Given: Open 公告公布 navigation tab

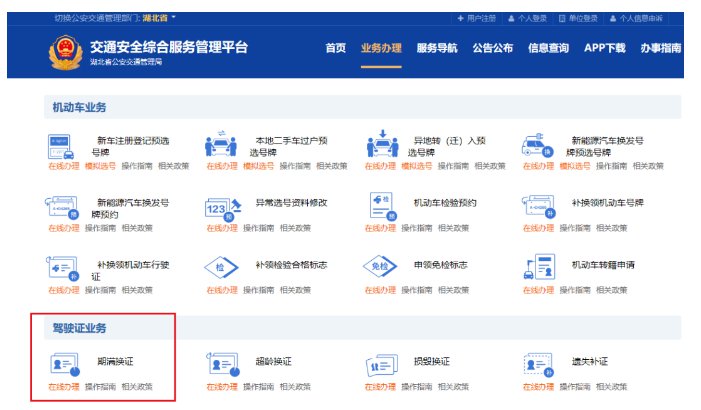Looking at the screenshot, I should point(493,48).
